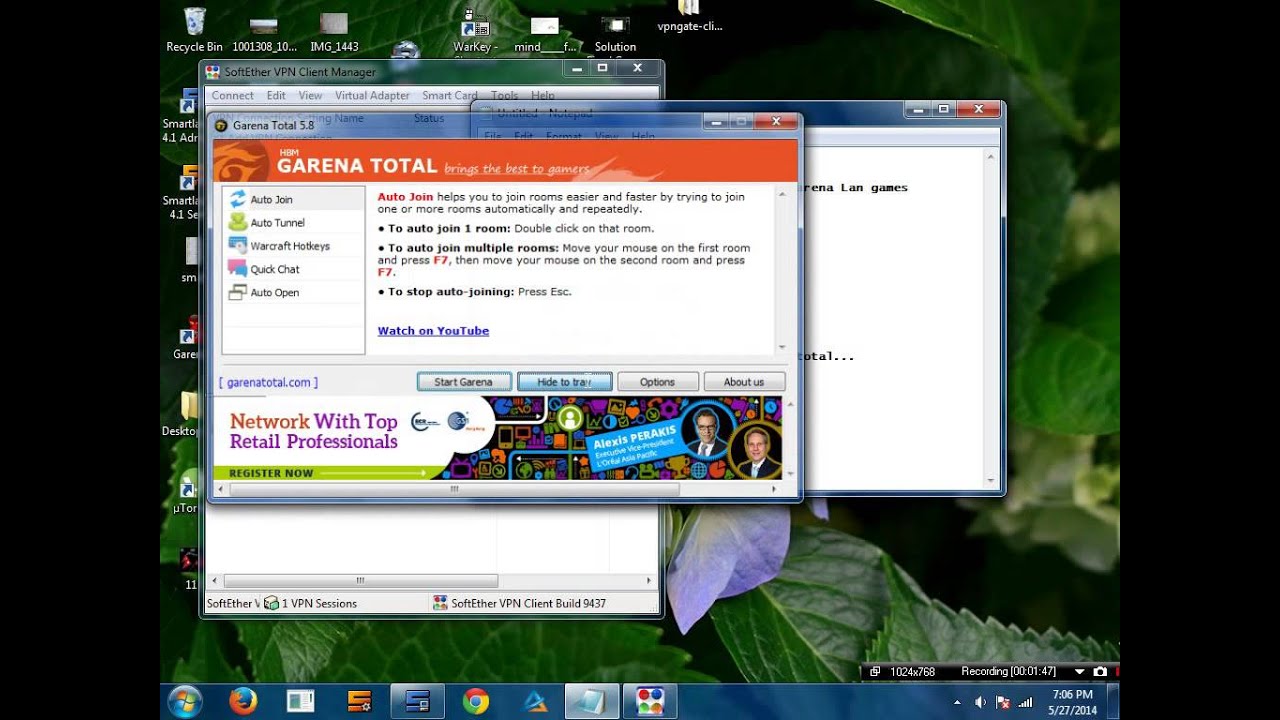Open Recycle Bin desktop icon
This screenshot has height=720, width=1280.
tap(194, 30)
